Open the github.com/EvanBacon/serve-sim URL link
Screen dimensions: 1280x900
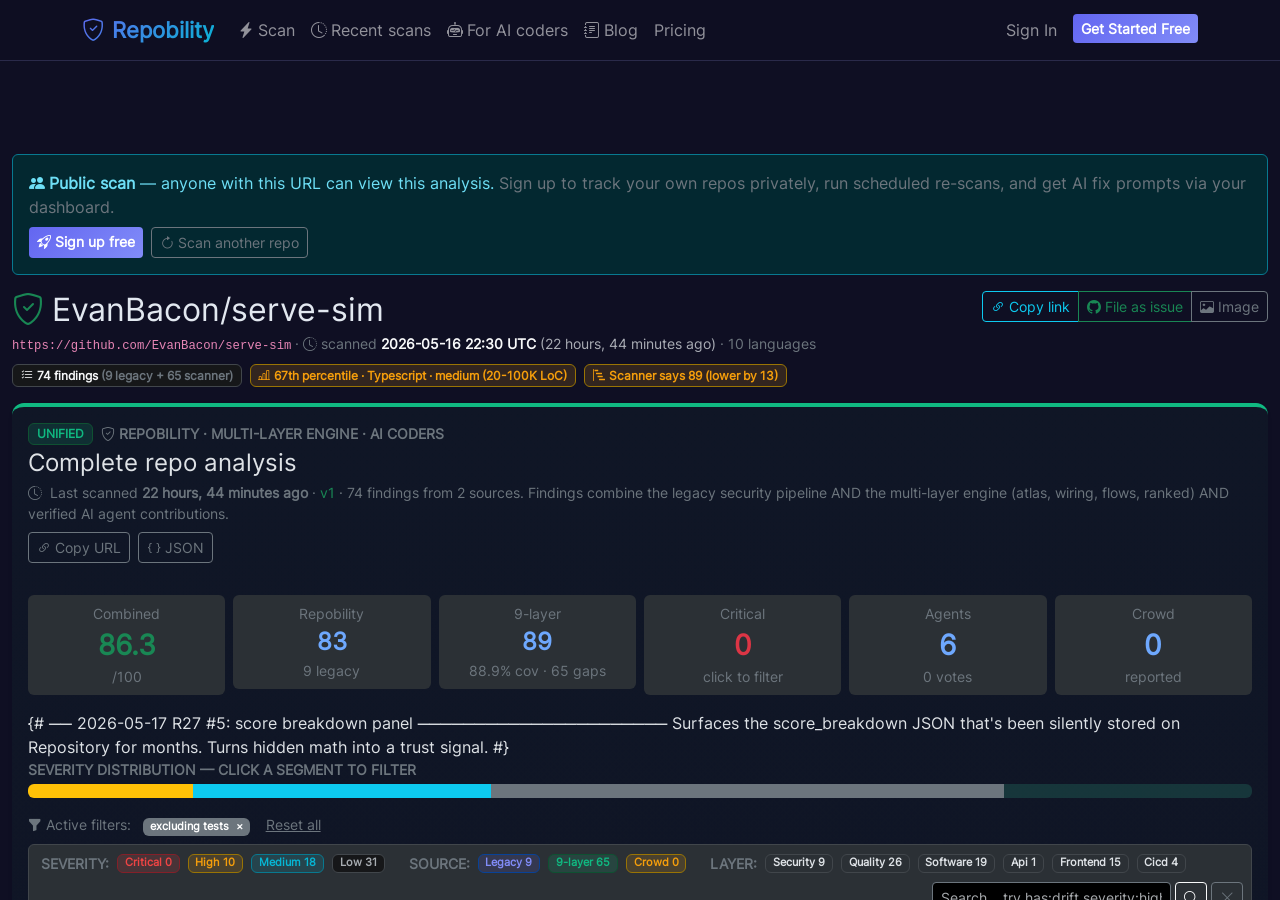(x=152, y=345)
